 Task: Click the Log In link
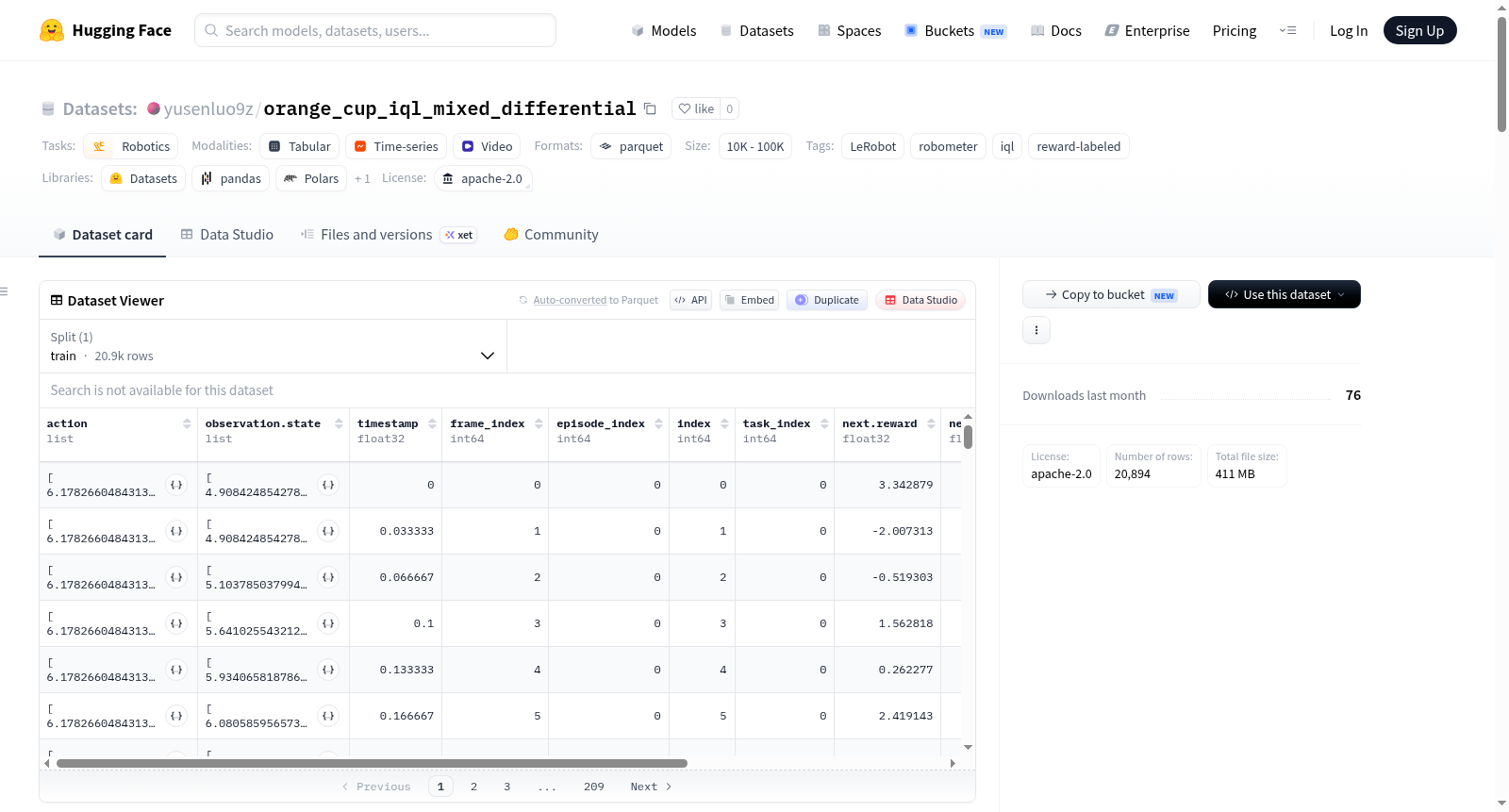1349,30
